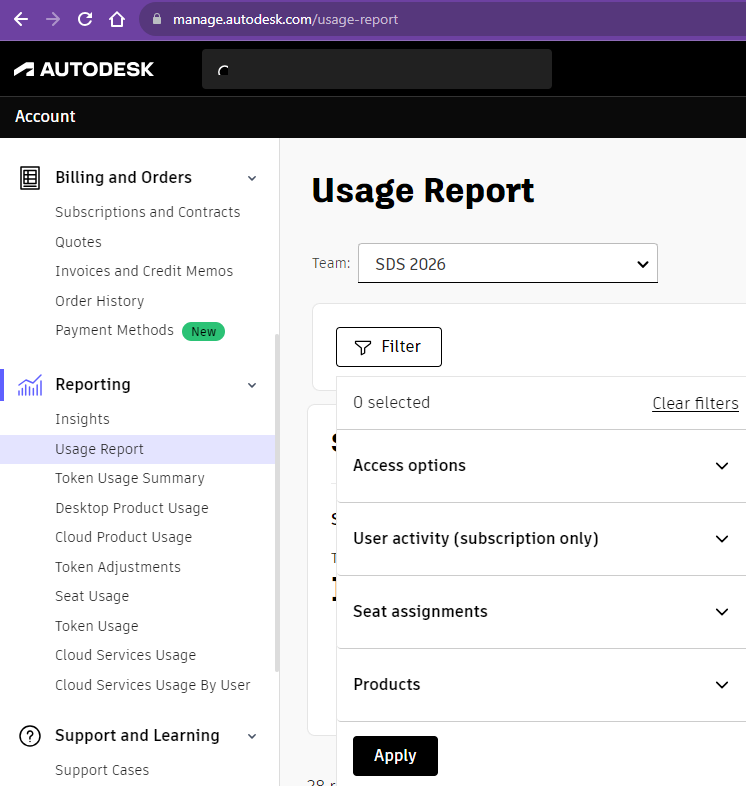The width and height of the screenshot is (746, 786).
Task: Click the padlock site info icon
Action: point(157,19)
